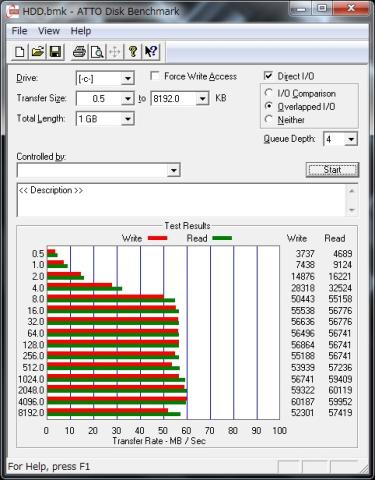Enable Force Write Access checkbox
Screen dimensions: 375x480
(x=155, y=76)
